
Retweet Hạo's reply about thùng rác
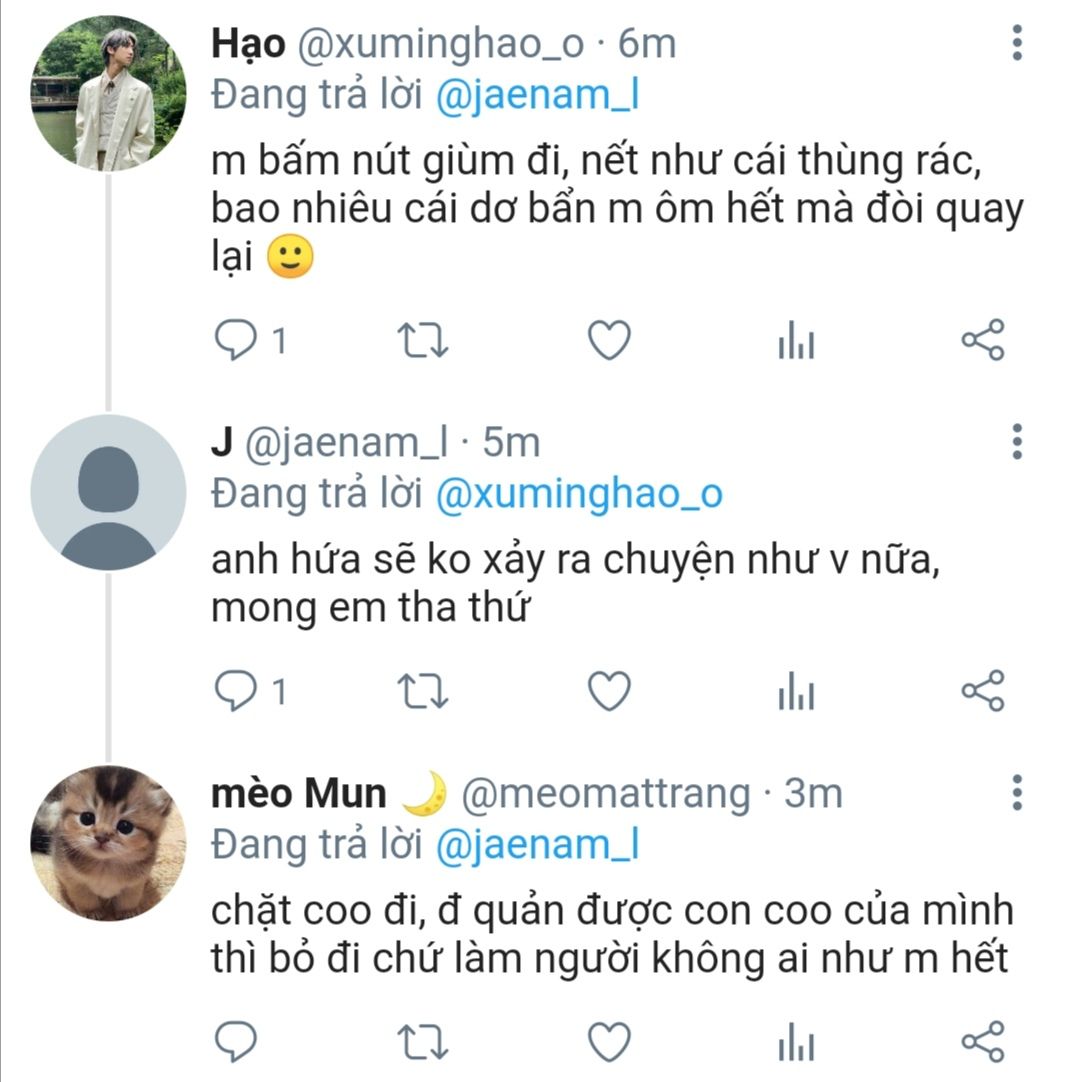(x=423, y=341)
